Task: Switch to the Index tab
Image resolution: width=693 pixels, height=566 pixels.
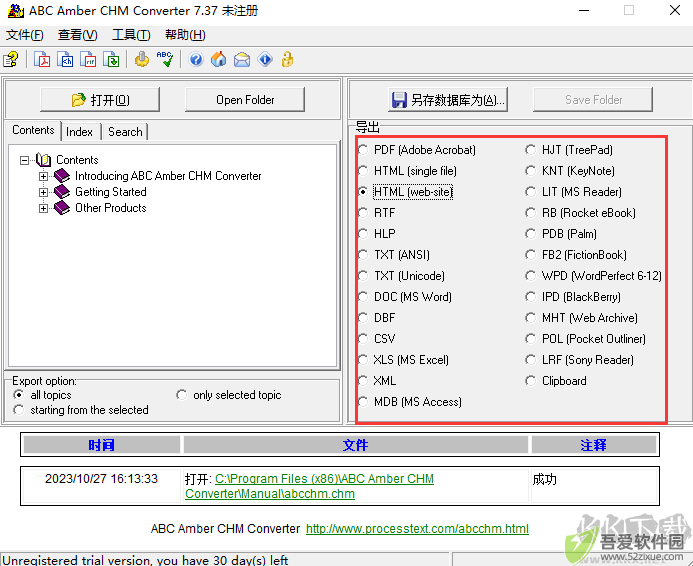Action: 80,132
